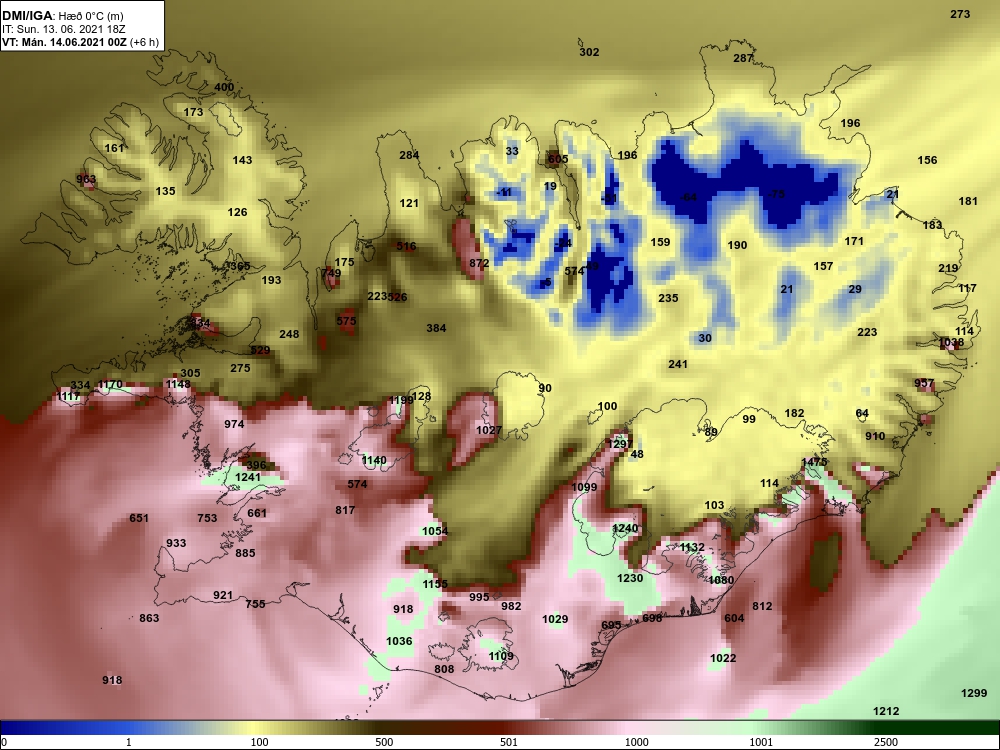The height and width of the screenshot is (750, 1000).
Task: Pick the value 400 in the Westfjords
Action: pyautogui.click(x=224, y=87)
